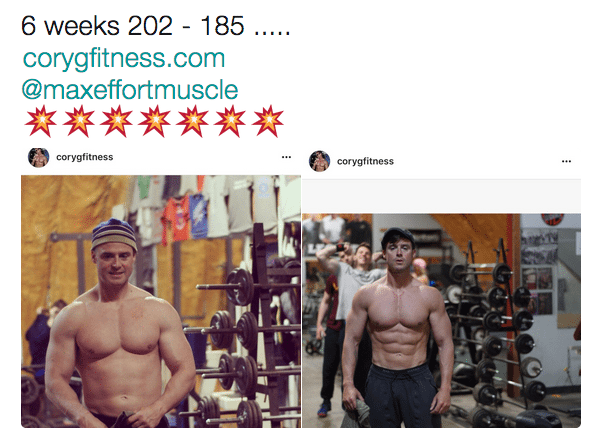Open the left post's three-dot menu
This screenshot has height=438, width=596.
pyautogui.click(x=286, y=157)
